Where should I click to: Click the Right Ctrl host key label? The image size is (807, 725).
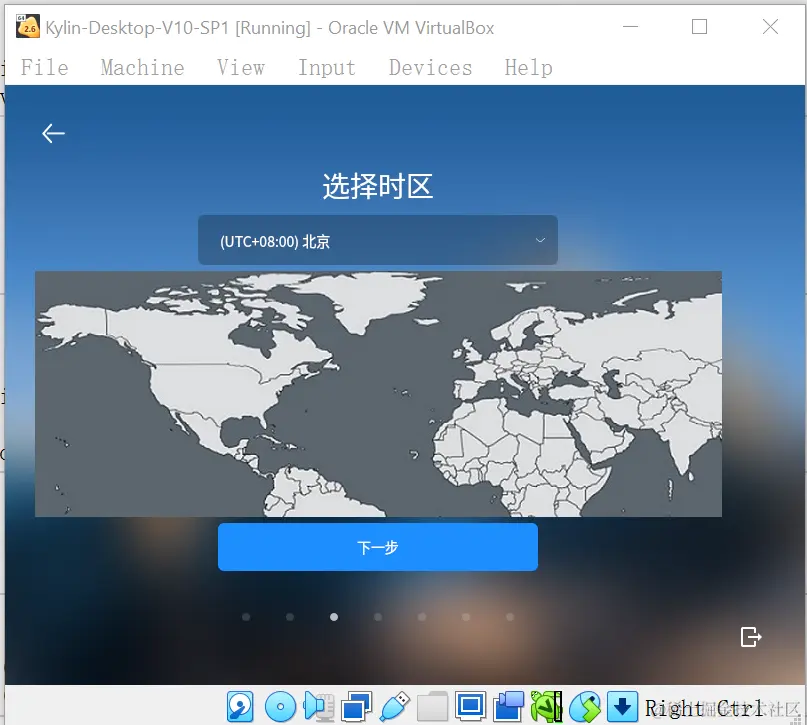pos(704,709)
